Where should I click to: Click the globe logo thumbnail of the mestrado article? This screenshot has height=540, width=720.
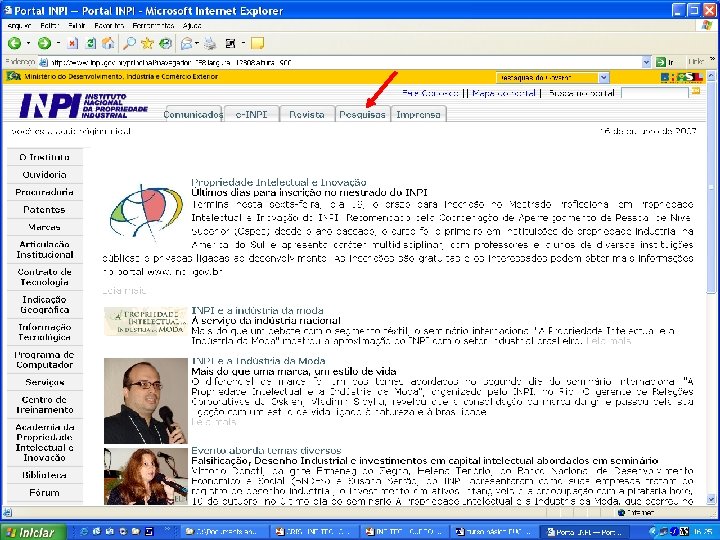click(146, 212)
